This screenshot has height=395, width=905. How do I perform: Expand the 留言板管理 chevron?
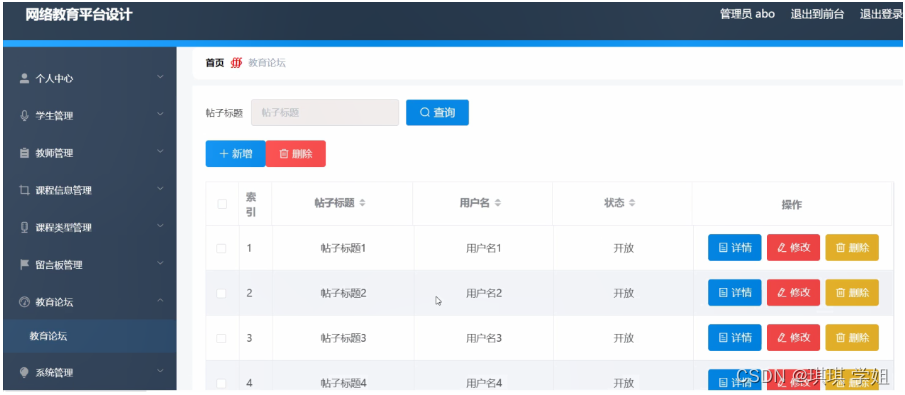click(x=160, y=263)
